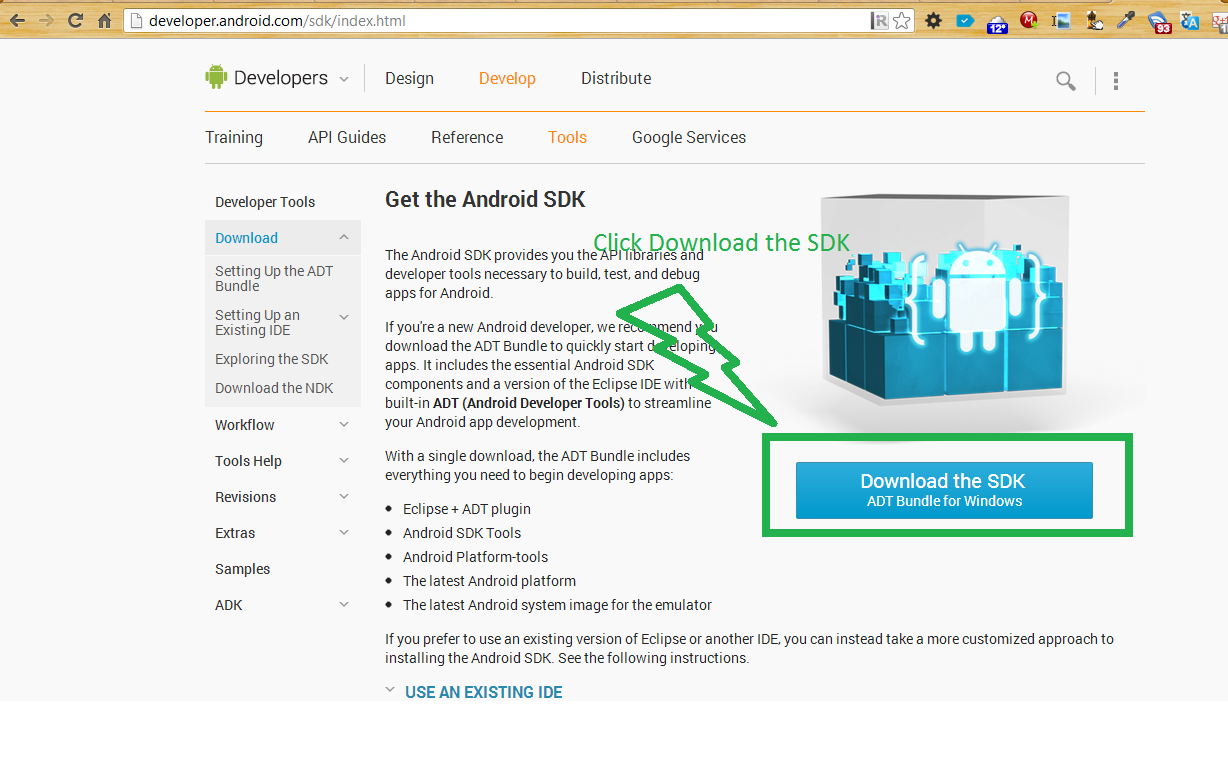Click the image picture extension icon
1228x766 pixels.
(1062, 21)
